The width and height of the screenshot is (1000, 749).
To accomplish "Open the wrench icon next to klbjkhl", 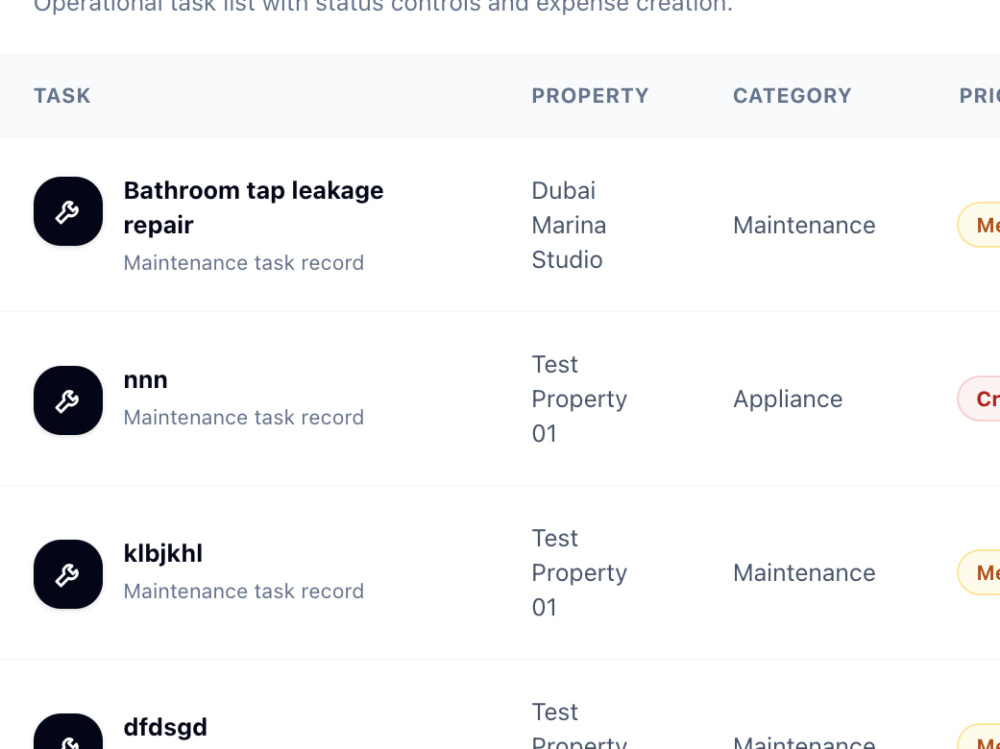I will pyautogui.click(x=68, y=574).
